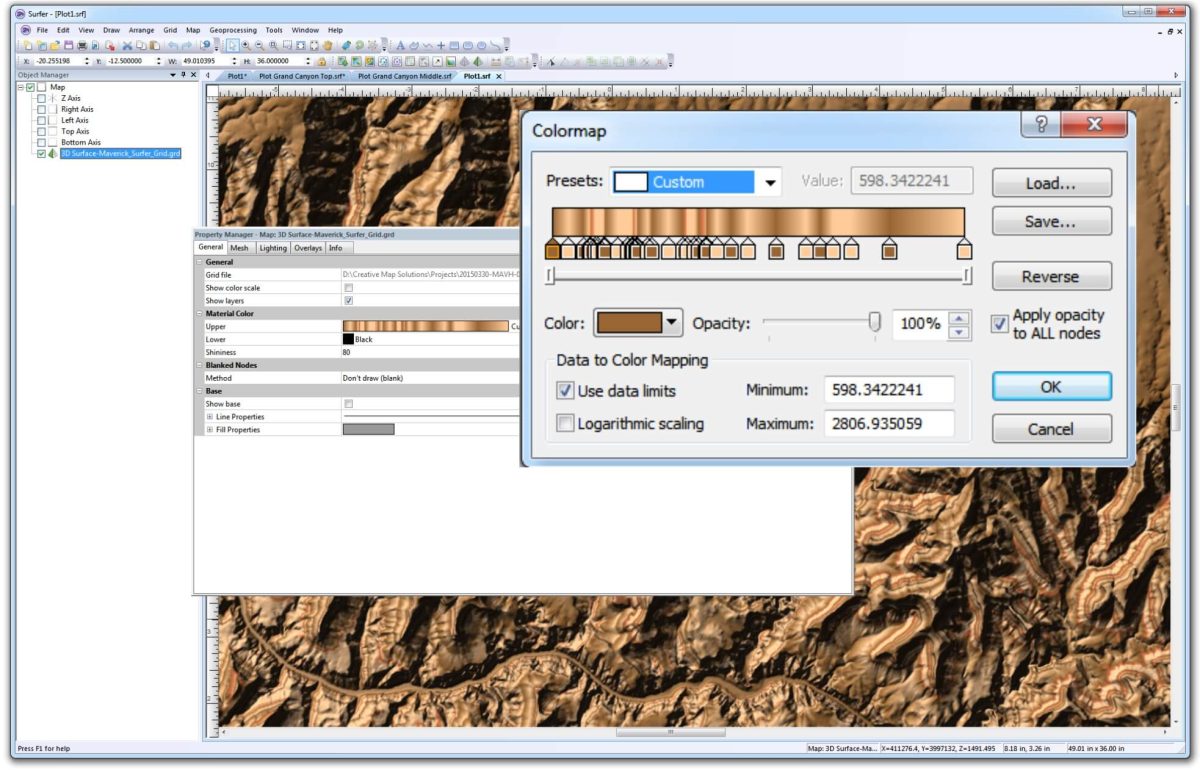Pick the Ellipse drawing tool

pyautogui.click(x=480, y=46)
